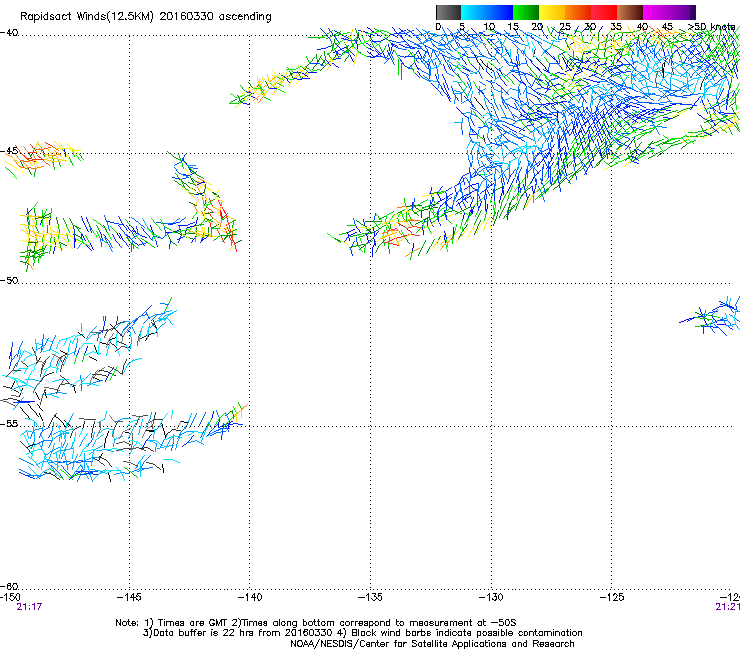Viewport: 740px width, 650px height.
Task: Pick the brown 35-40 knots legend segment
Action: point(630,12)
